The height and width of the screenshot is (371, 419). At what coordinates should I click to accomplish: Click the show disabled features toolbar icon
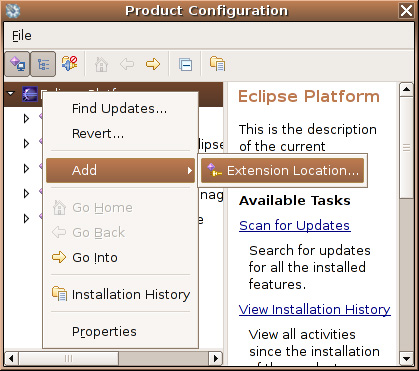[x=70, y=64]
